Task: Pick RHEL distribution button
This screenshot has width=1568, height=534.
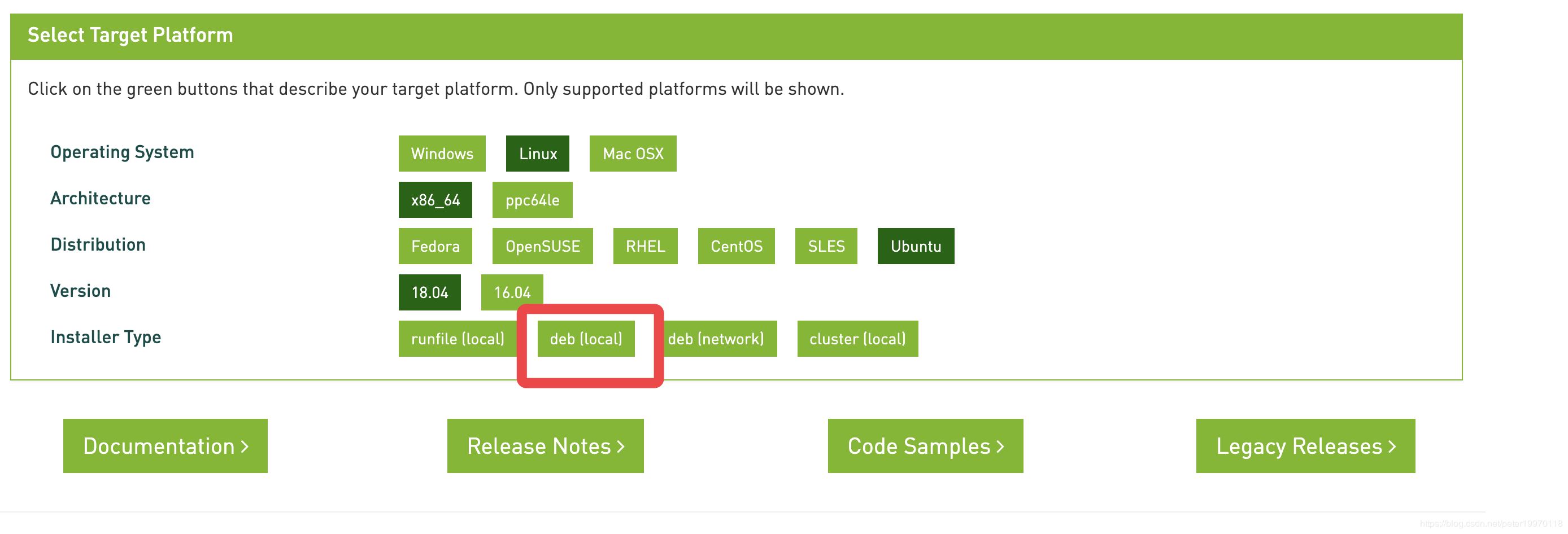Action: (645, 246)
